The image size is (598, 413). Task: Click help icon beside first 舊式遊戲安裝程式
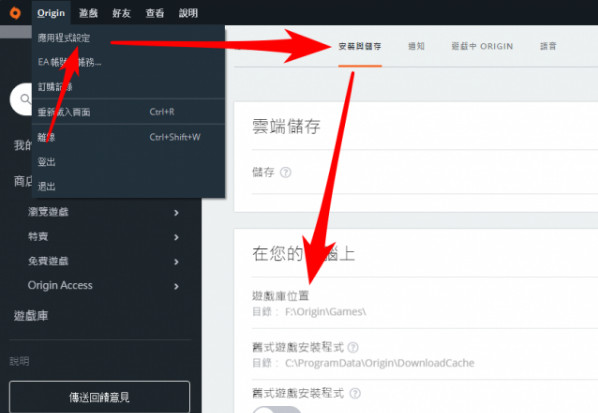[x=353, y=347]
